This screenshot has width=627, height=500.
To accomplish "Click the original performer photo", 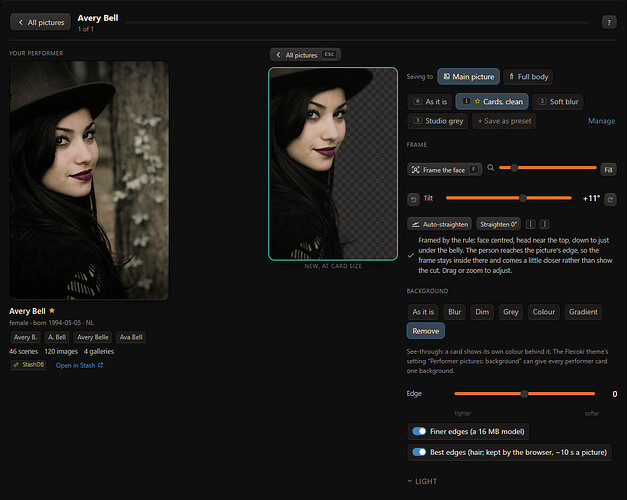I will coord(89,180).
